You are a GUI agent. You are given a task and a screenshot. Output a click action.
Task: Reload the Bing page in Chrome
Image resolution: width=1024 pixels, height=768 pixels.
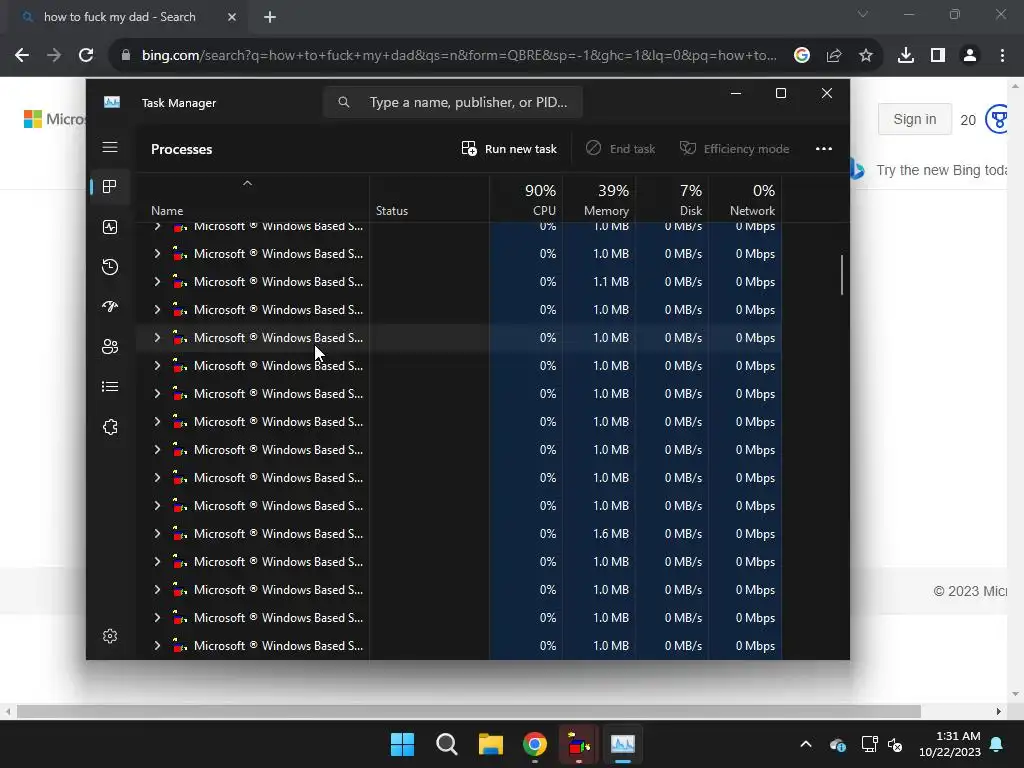click(86, 56)
